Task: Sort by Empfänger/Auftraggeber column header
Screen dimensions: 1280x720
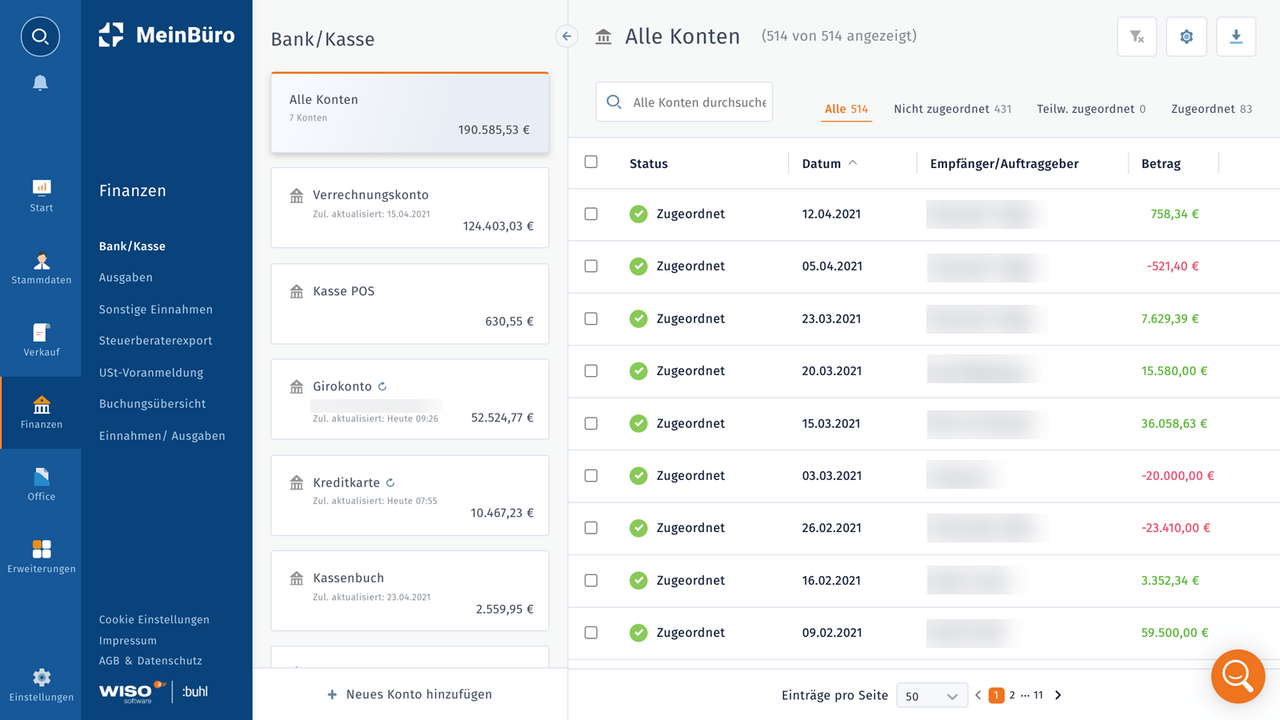Action: click(1004, 164)
